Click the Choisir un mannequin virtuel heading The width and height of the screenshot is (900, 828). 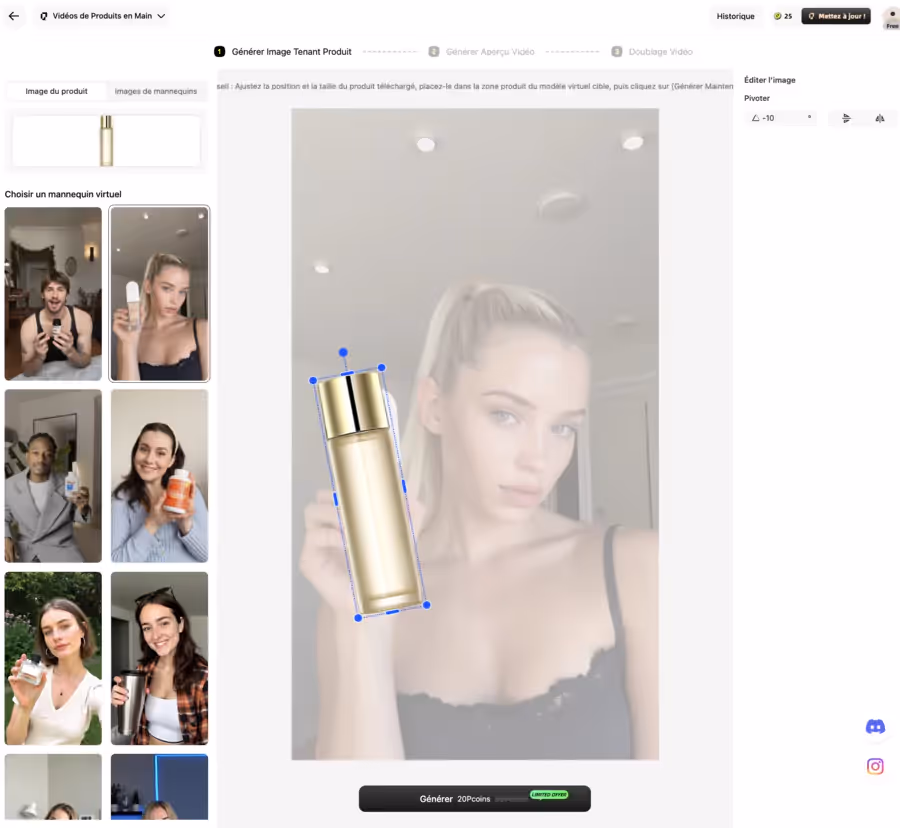63,194
